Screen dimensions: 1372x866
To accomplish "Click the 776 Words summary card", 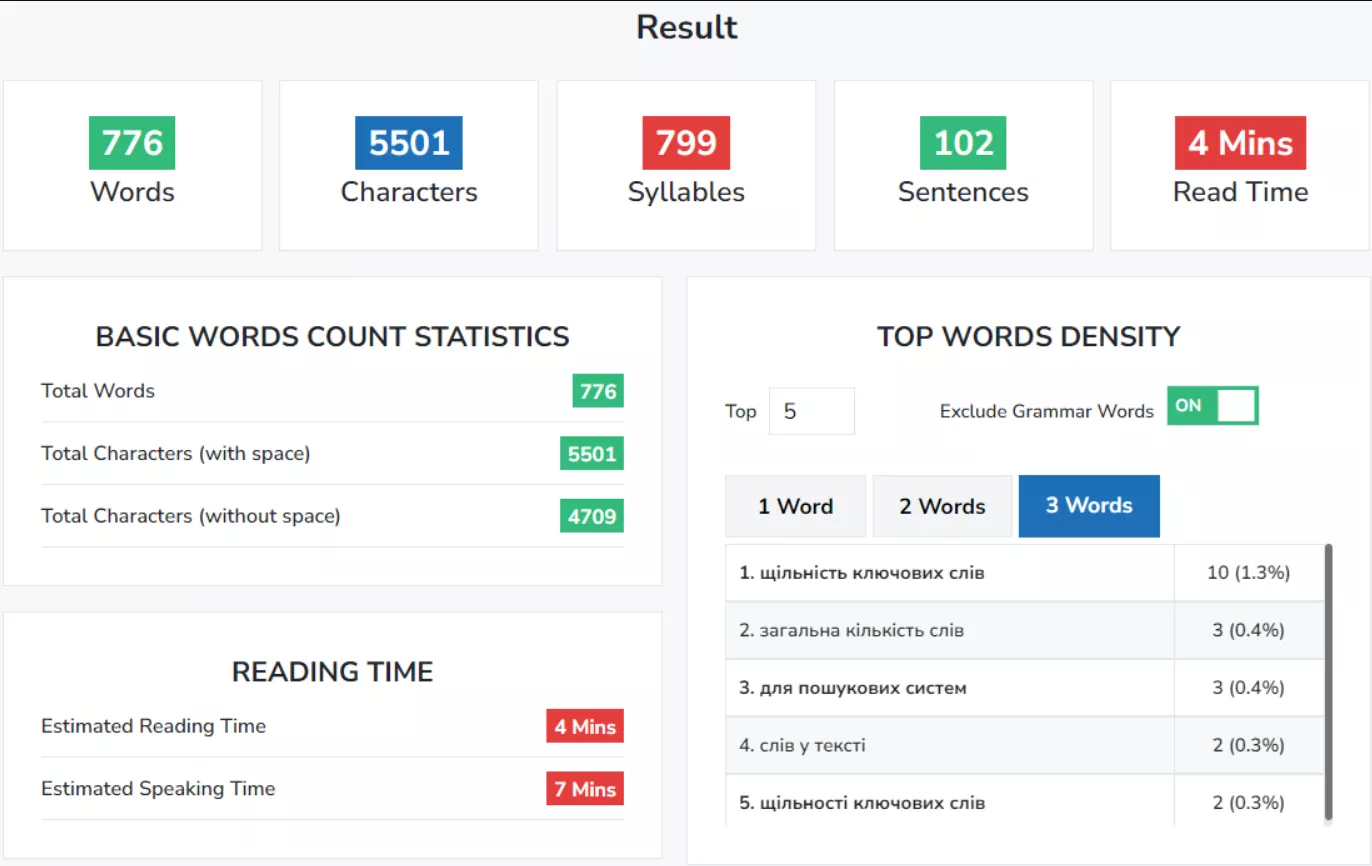I will pos(133,165).
